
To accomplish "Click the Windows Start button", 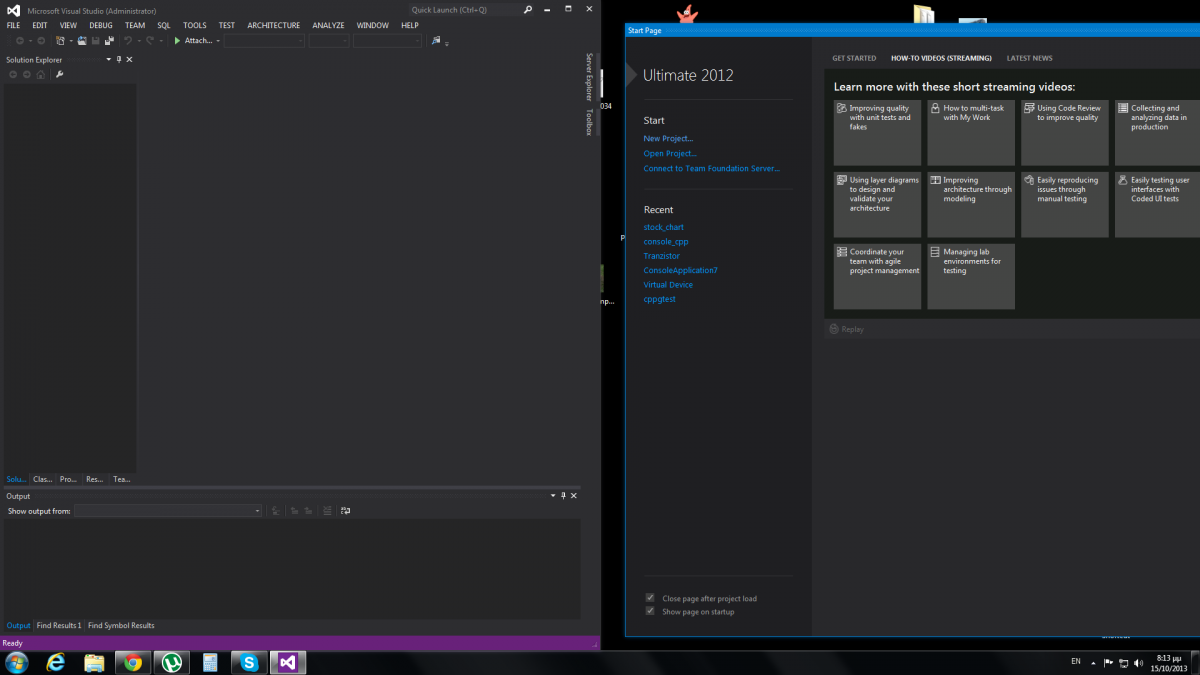I will [x=17, y=662].
